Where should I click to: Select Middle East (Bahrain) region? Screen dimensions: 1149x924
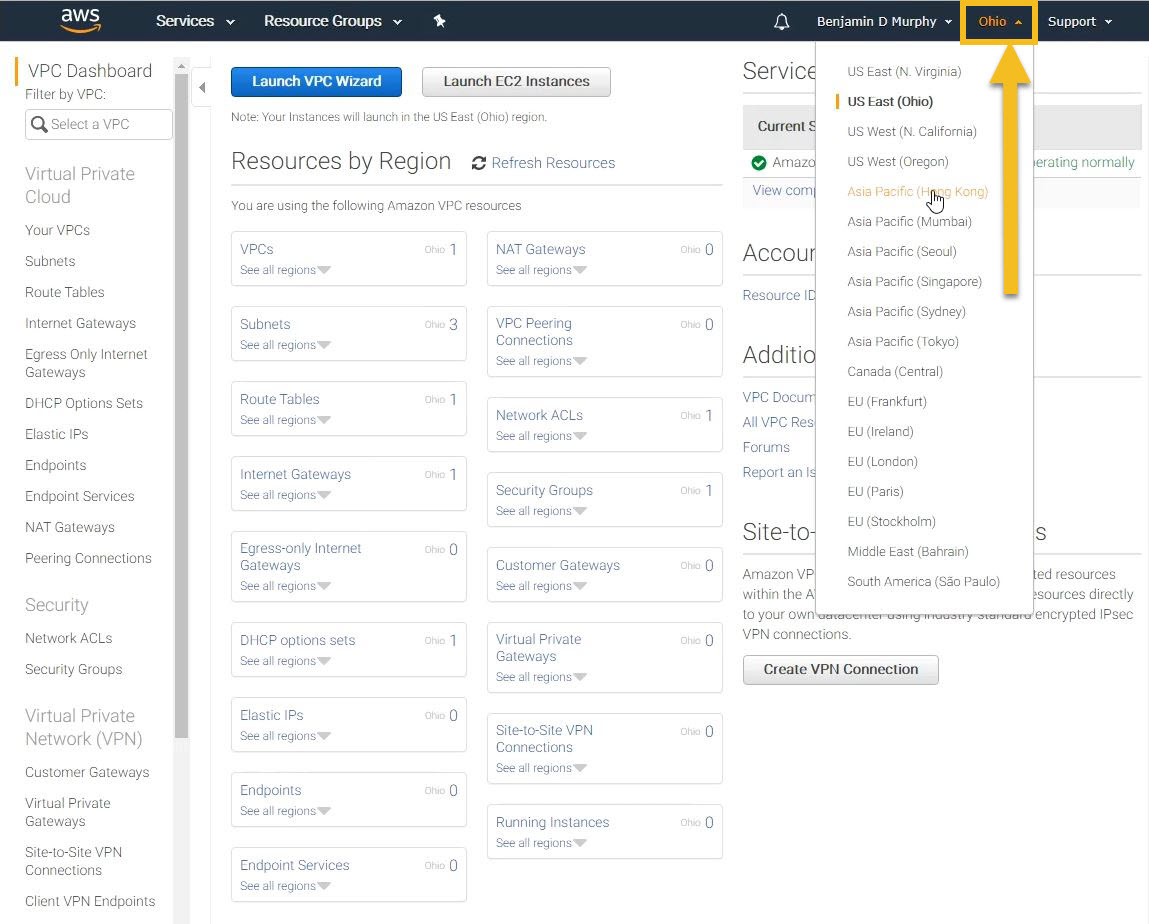coord(908,552)
